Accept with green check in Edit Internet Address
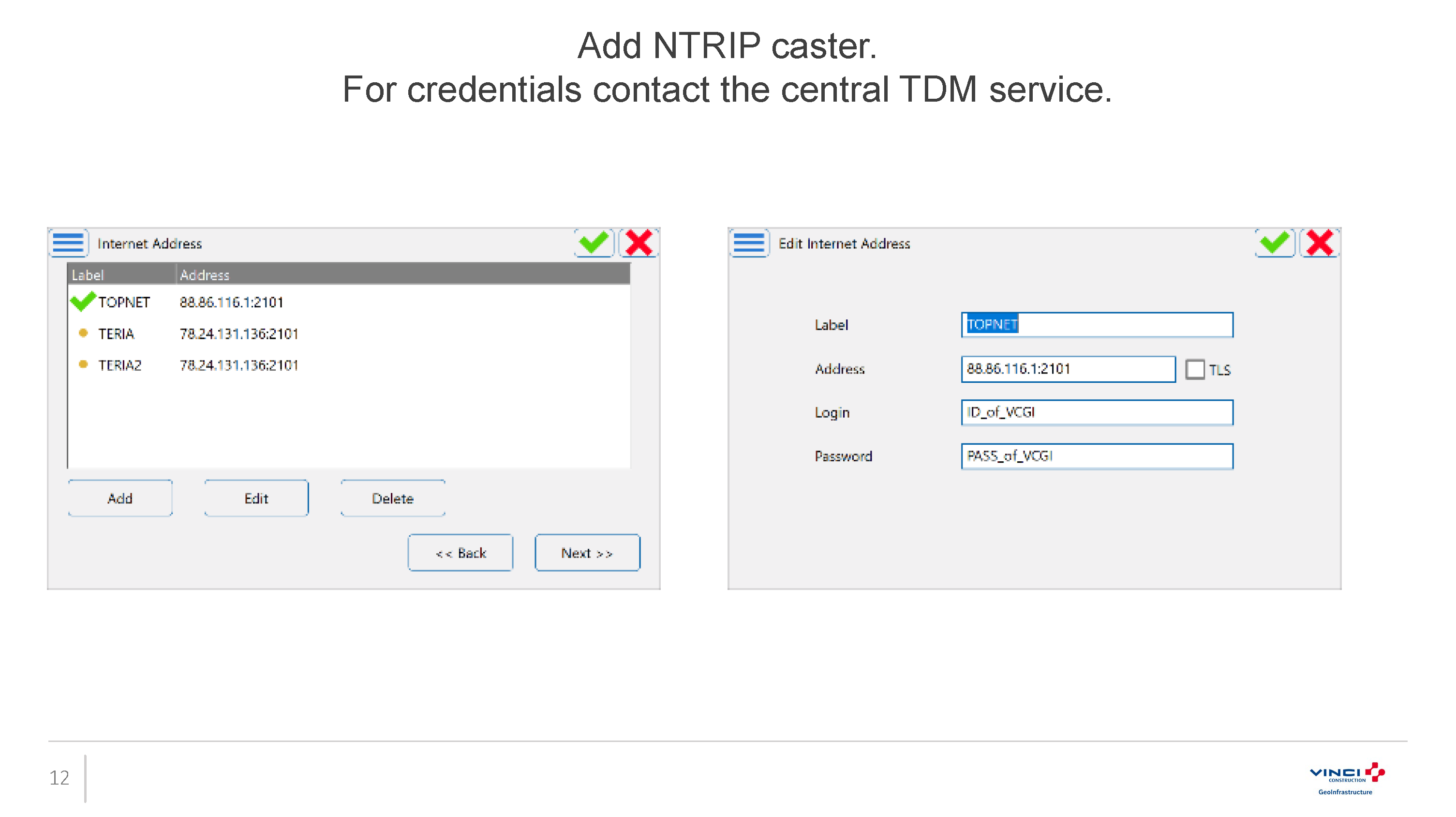This screenshot has width=1456, height=817. pyautogui.click(x=1275, y=243)
